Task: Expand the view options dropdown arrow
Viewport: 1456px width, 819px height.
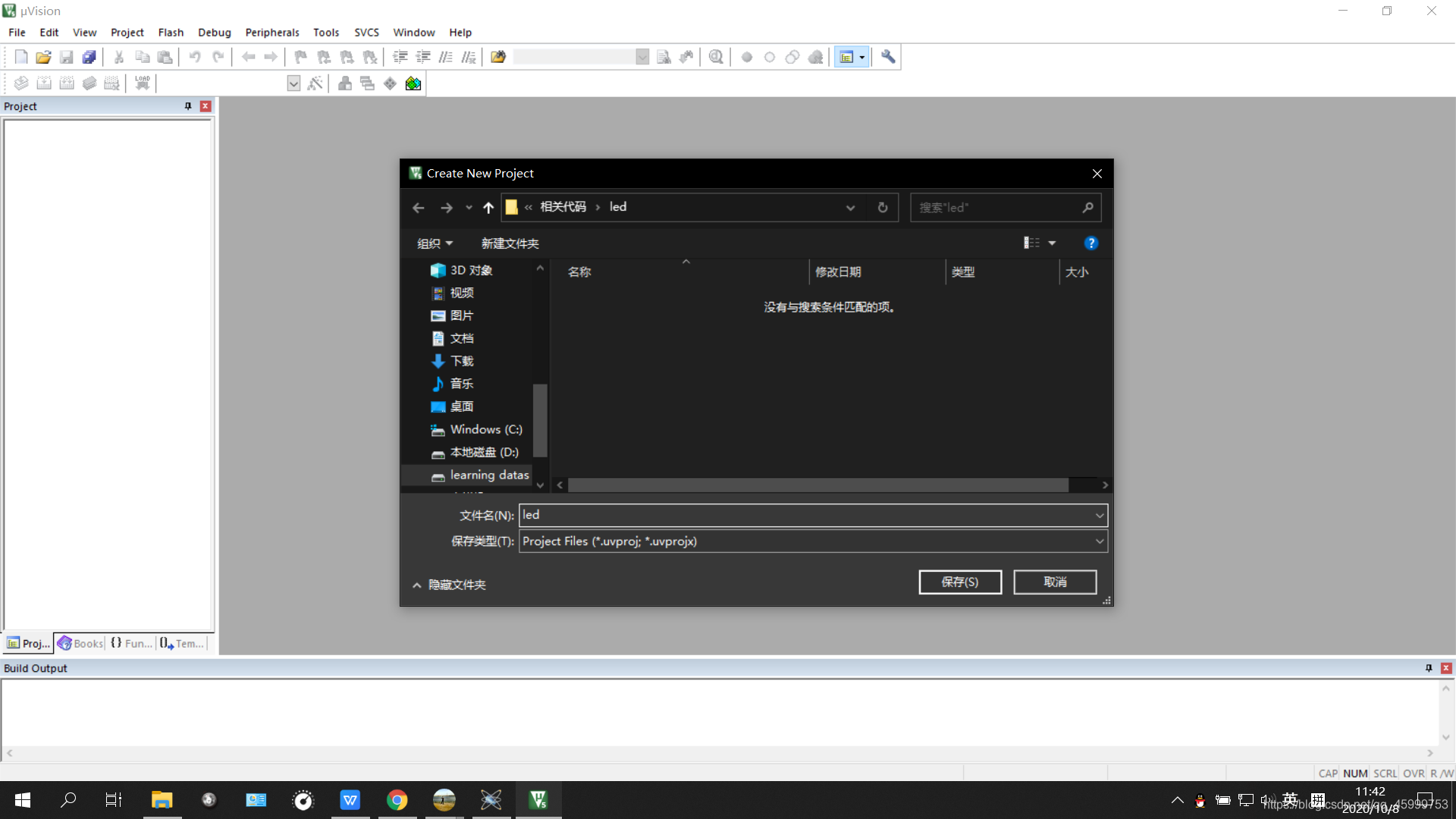Action: 1052,243
